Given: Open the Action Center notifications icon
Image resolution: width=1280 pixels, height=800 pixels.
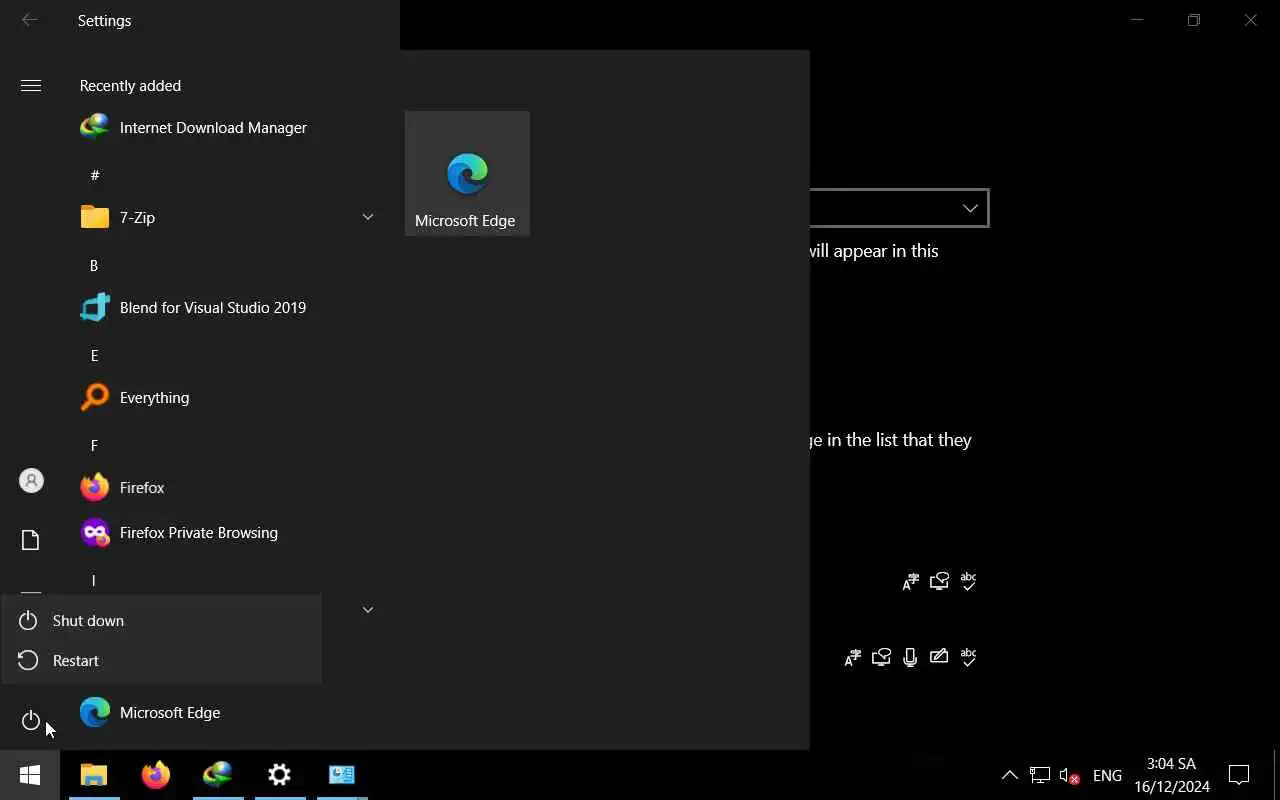Looking at the screenshot, I should click(1239, 775).
